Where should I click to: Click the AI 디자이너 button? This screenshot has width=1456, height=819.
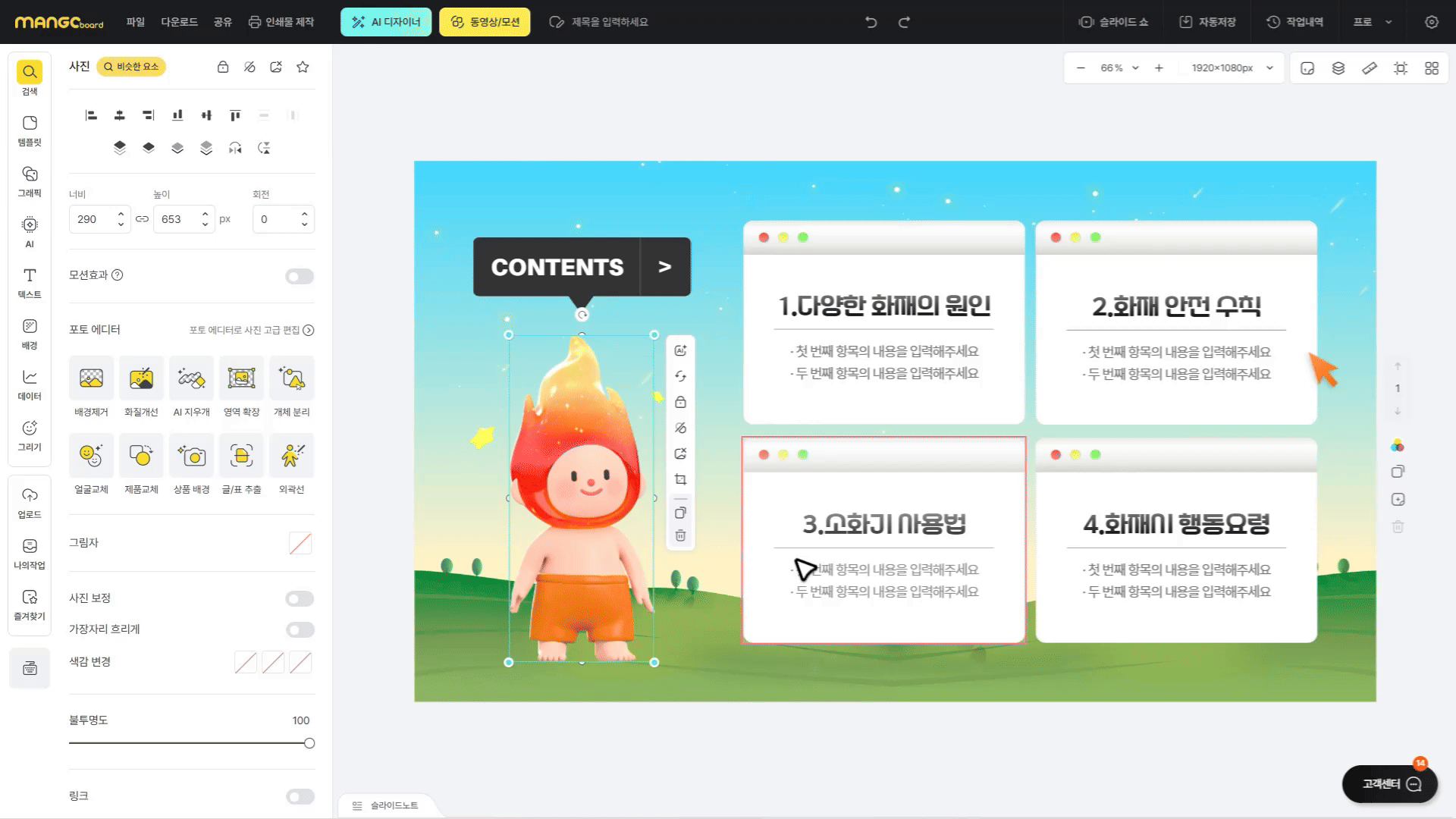386,22
